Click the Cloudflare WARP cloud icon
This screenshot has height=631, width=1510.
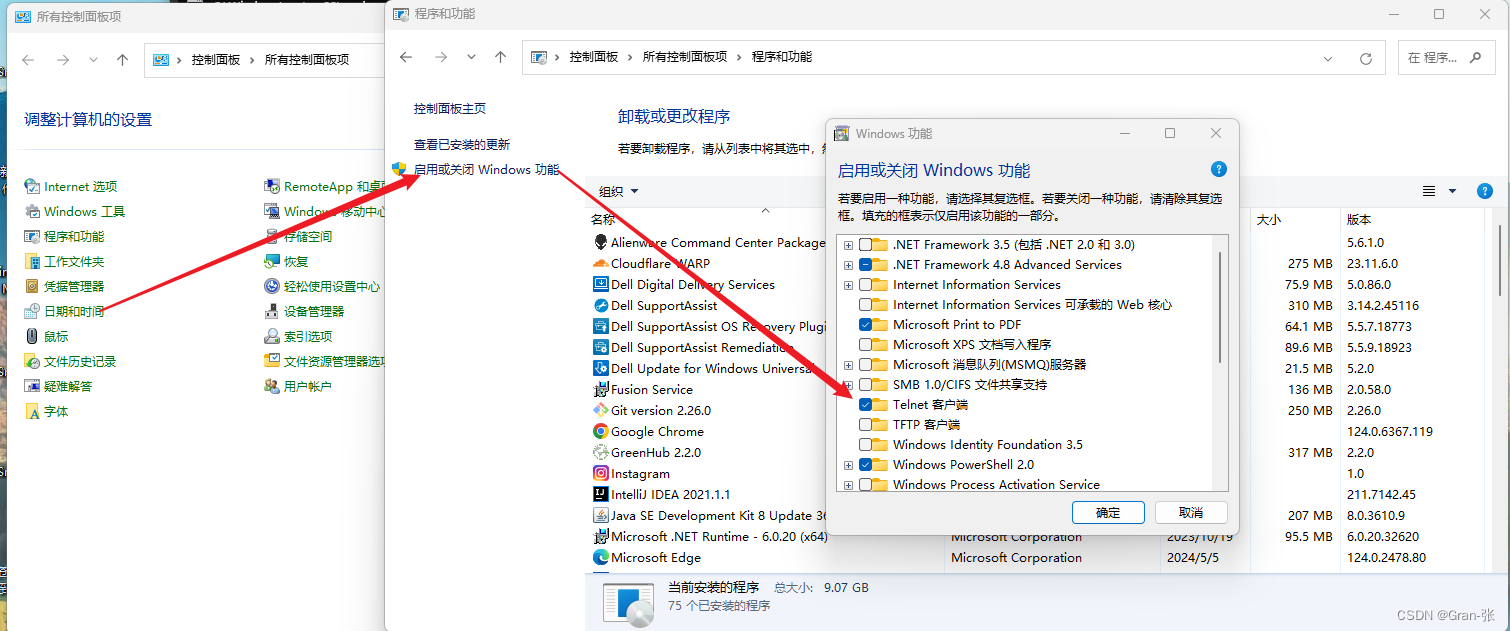(x=601, y=263)
